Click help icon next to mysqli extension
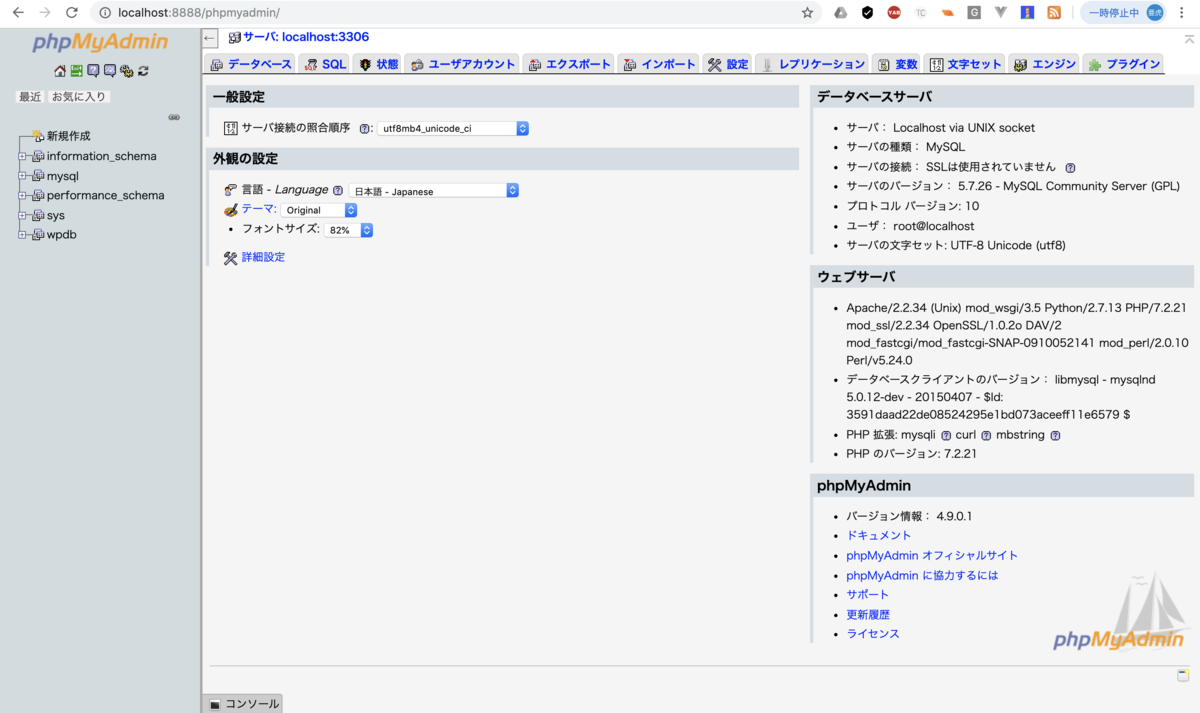 [946, 435]
